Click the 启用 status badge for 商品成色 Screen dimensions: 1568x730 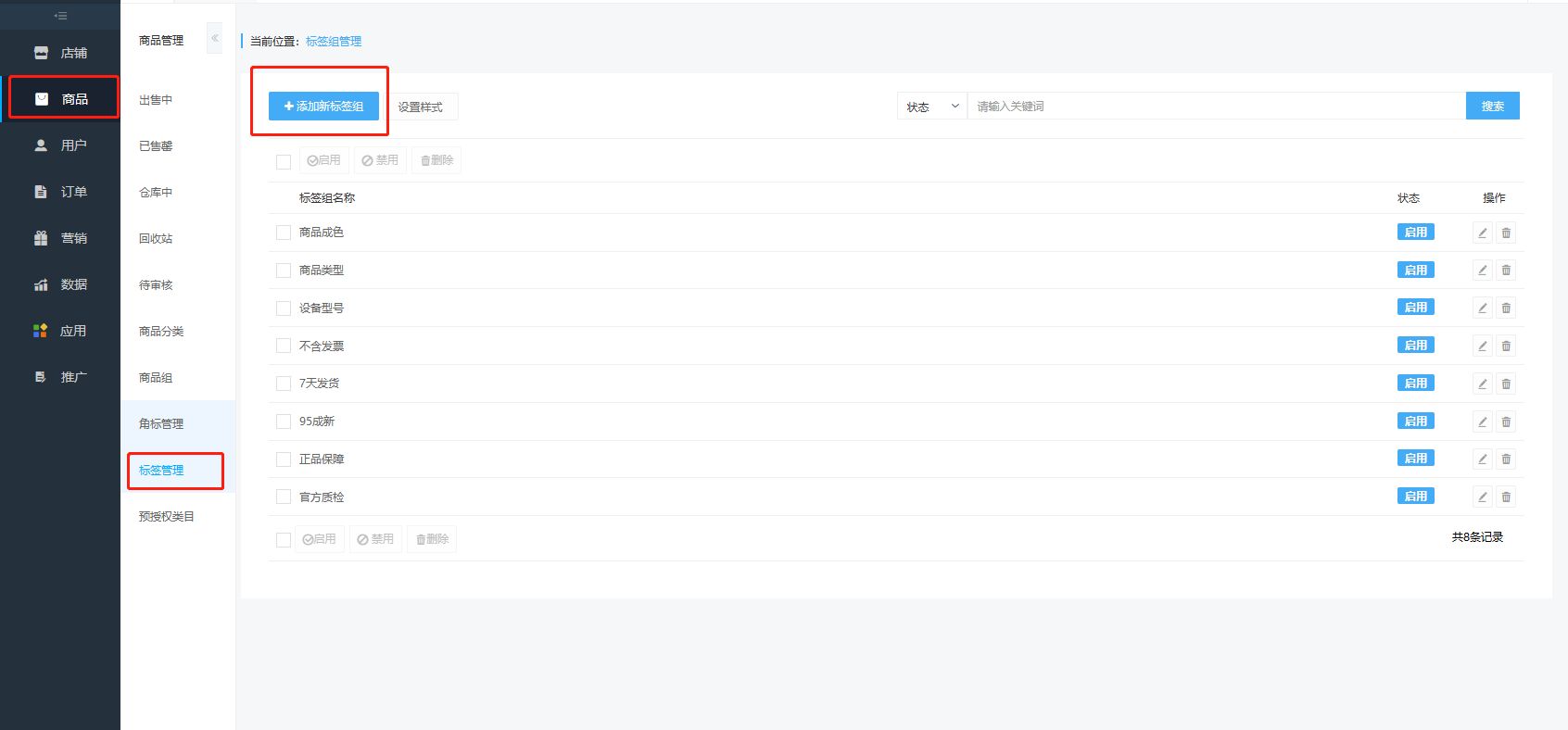pos(1415,233)
